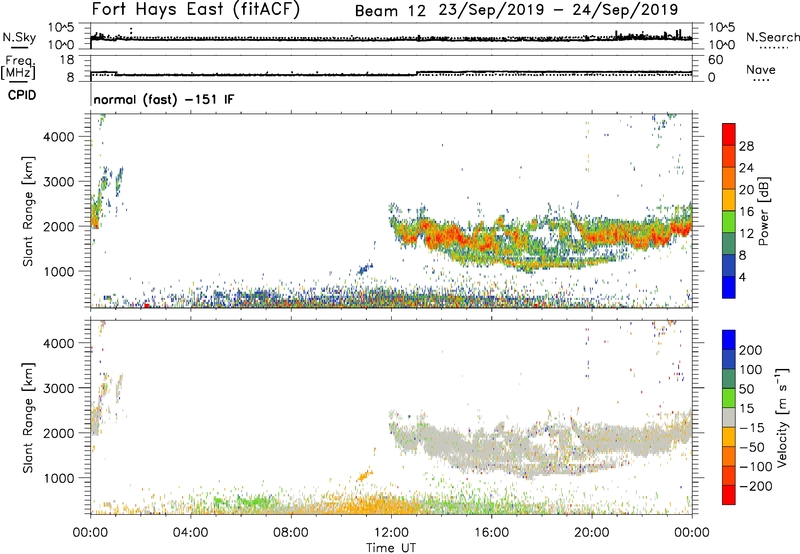The image size is (800, 554).
Task: Click the '4000' tick on the power panel
Action: (59, 137)
